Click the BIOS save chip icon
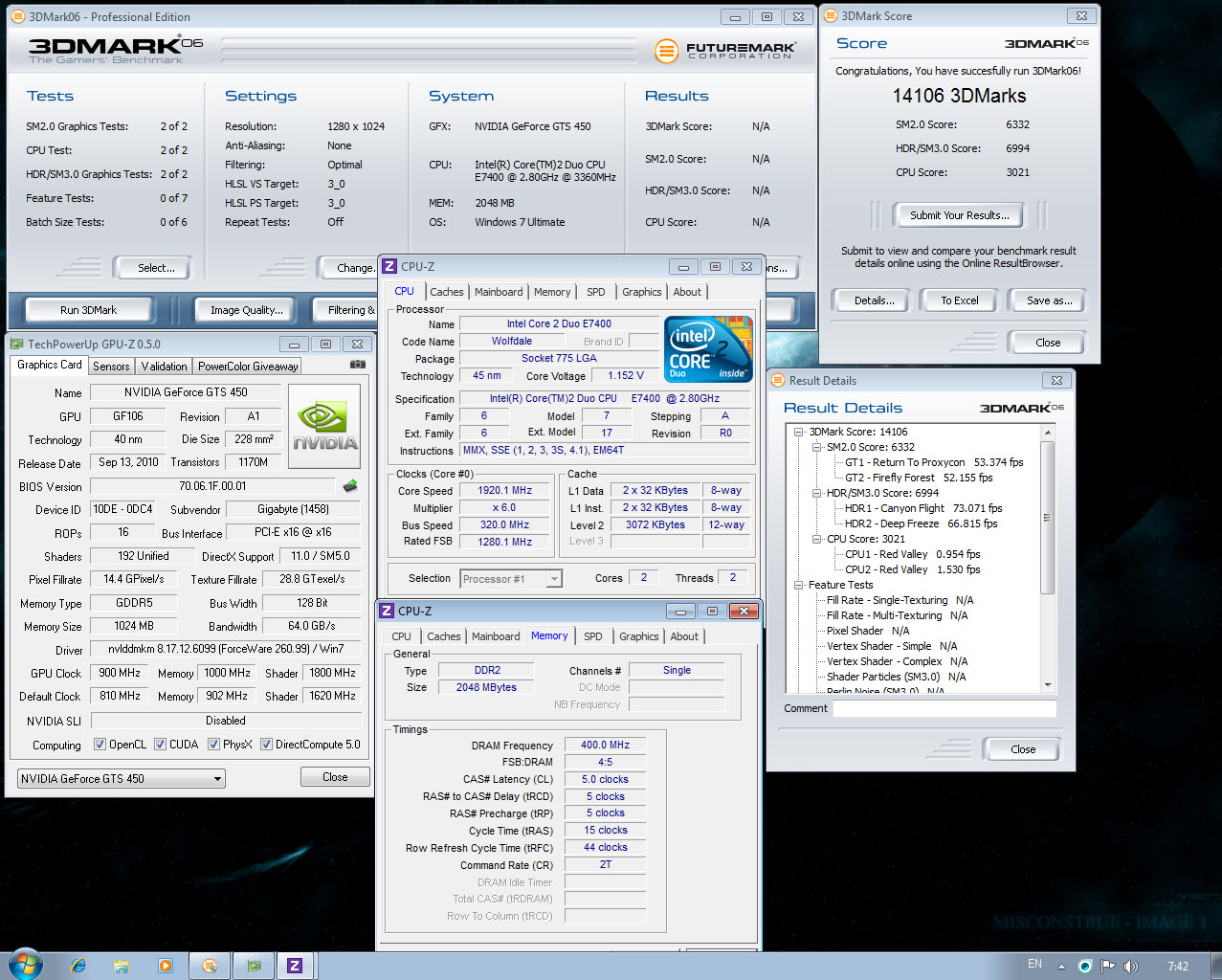Screen dimensions: 1222x980 tap(350, 486)
